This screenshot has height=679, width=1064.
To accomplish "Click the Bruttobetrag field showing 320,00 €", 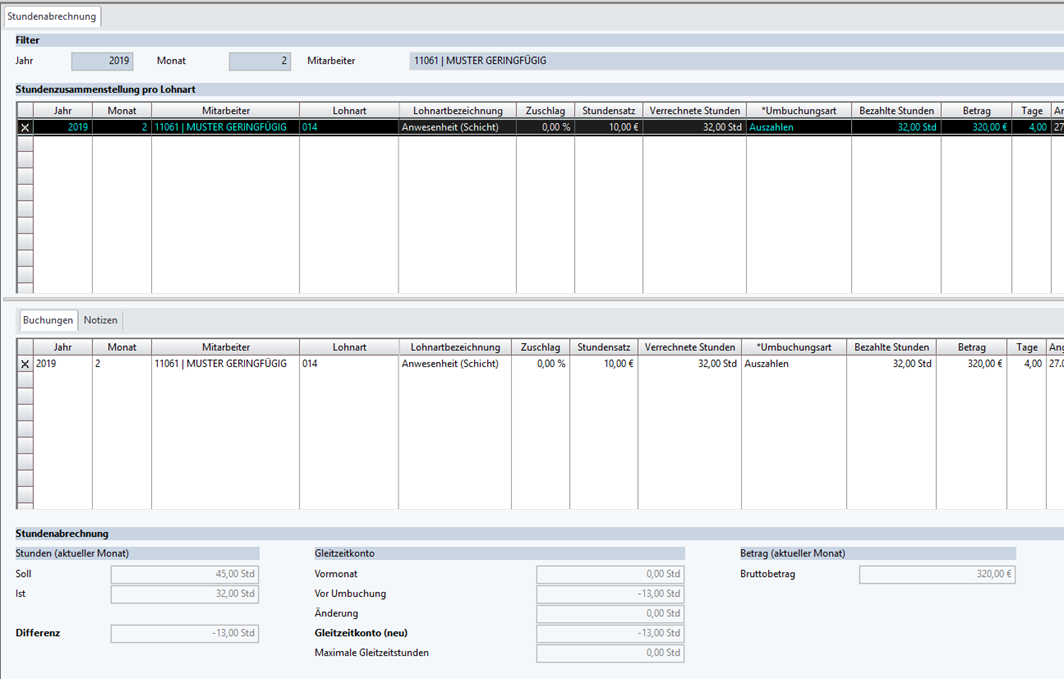I will tap(937, 574).
